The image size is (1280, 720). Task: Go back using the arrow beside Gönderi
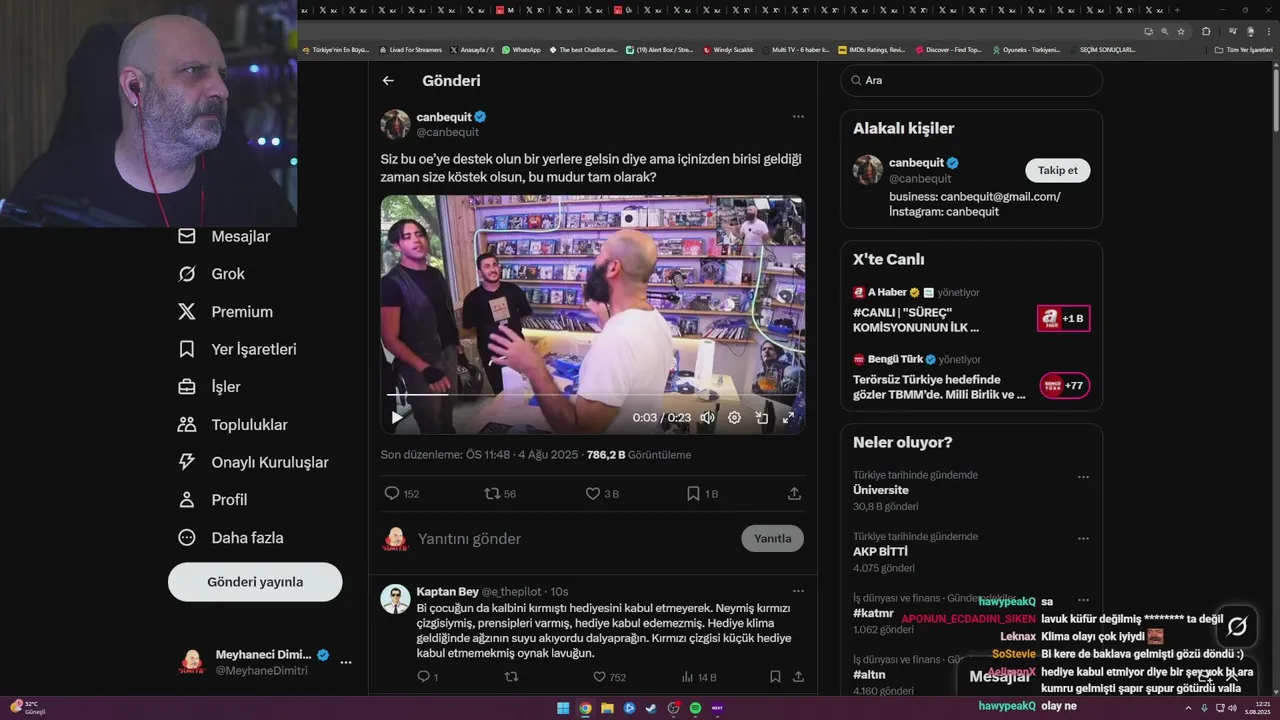tap(388, 81)
